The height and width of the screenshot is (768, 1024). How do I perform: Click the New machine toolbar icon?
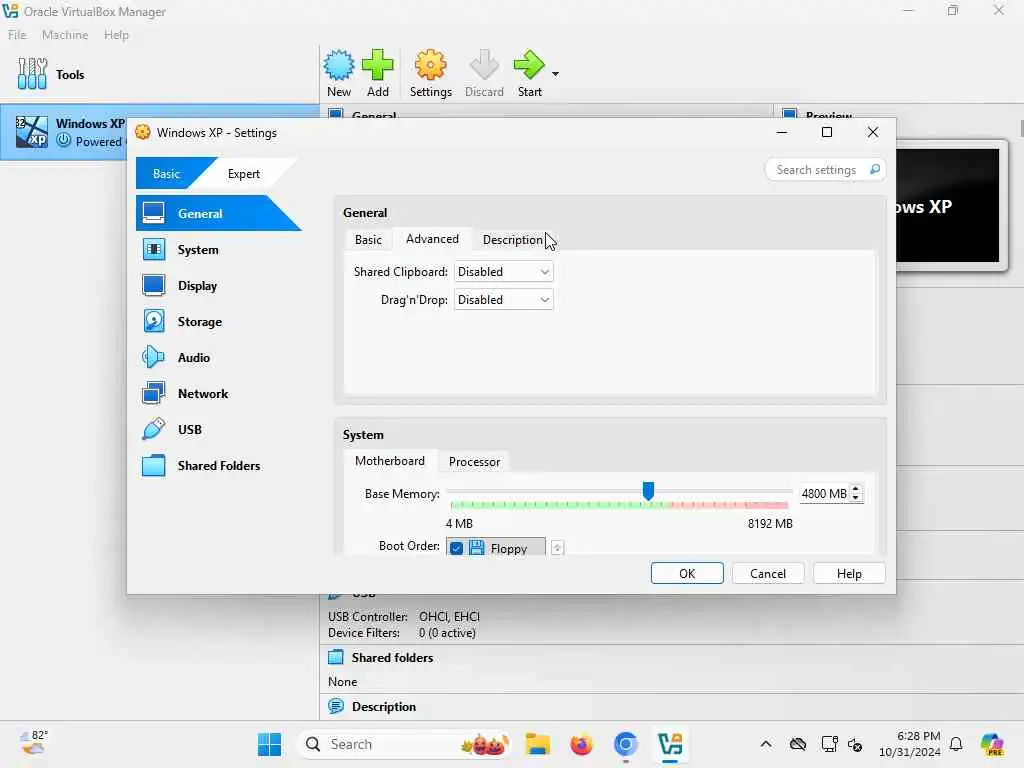click(x=339, y=73)
